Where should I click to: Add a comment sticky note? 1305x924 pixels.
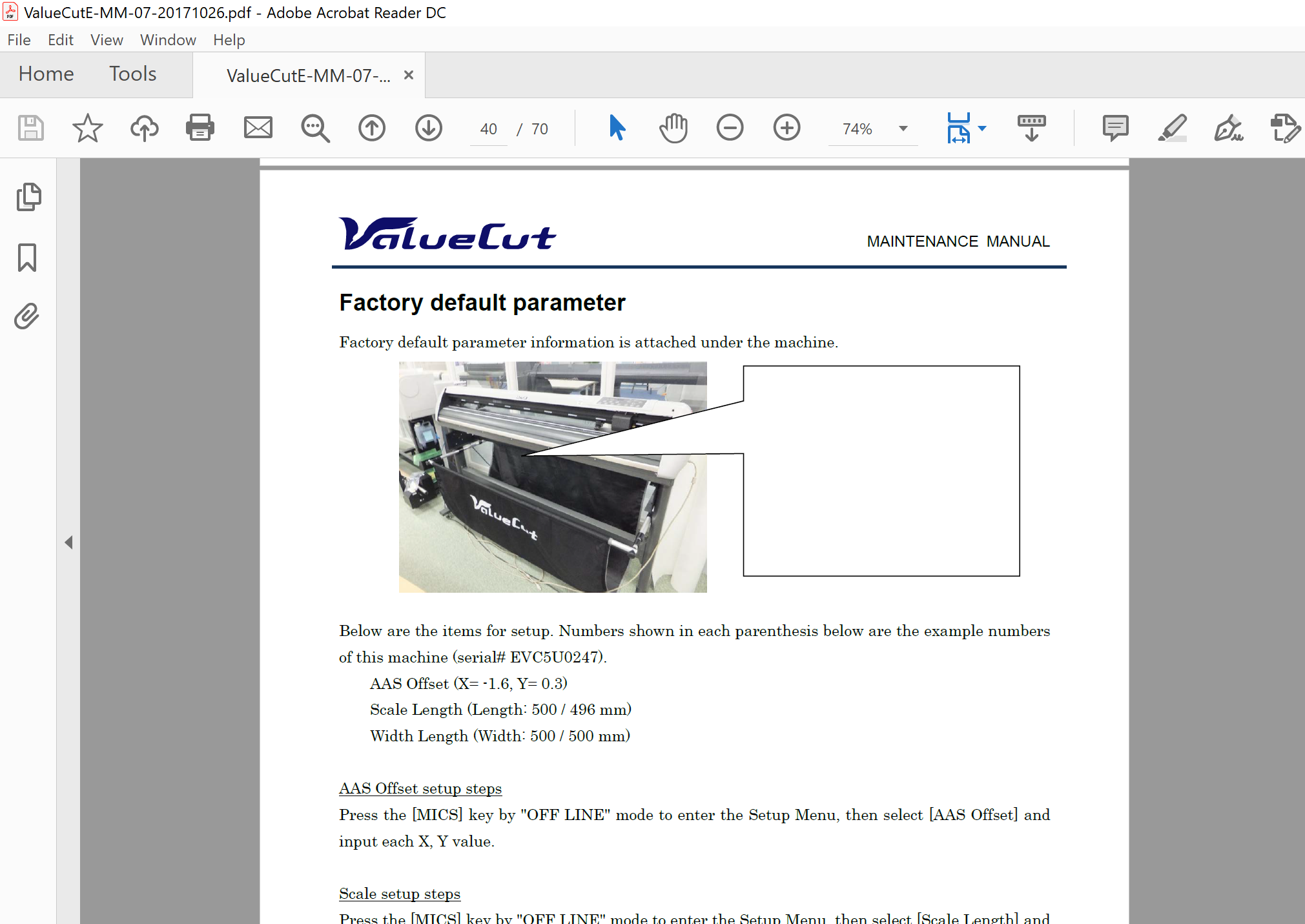pyautogui.click(x=1115, y=128)
